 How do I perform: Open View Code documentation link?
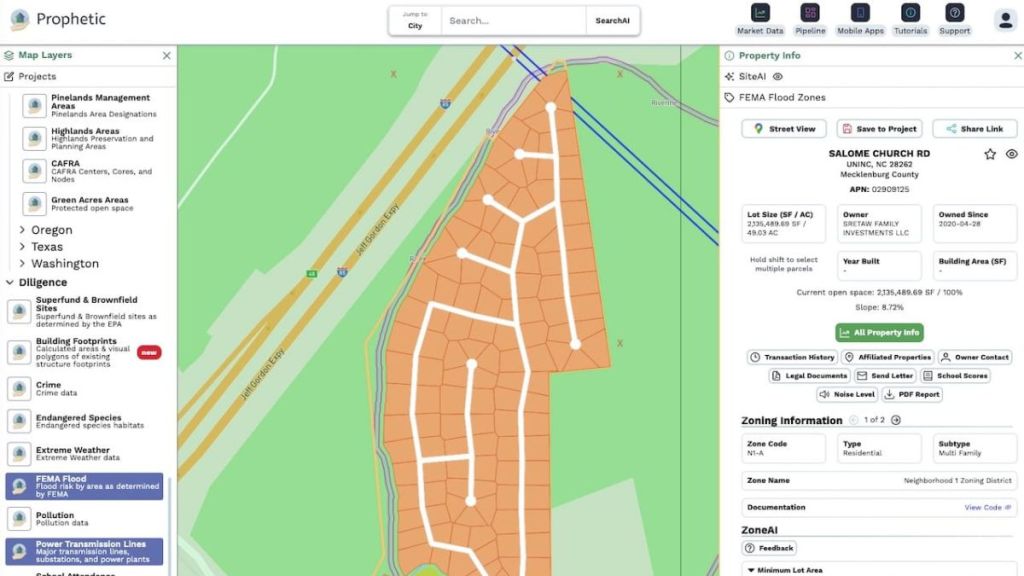(987, 507)
